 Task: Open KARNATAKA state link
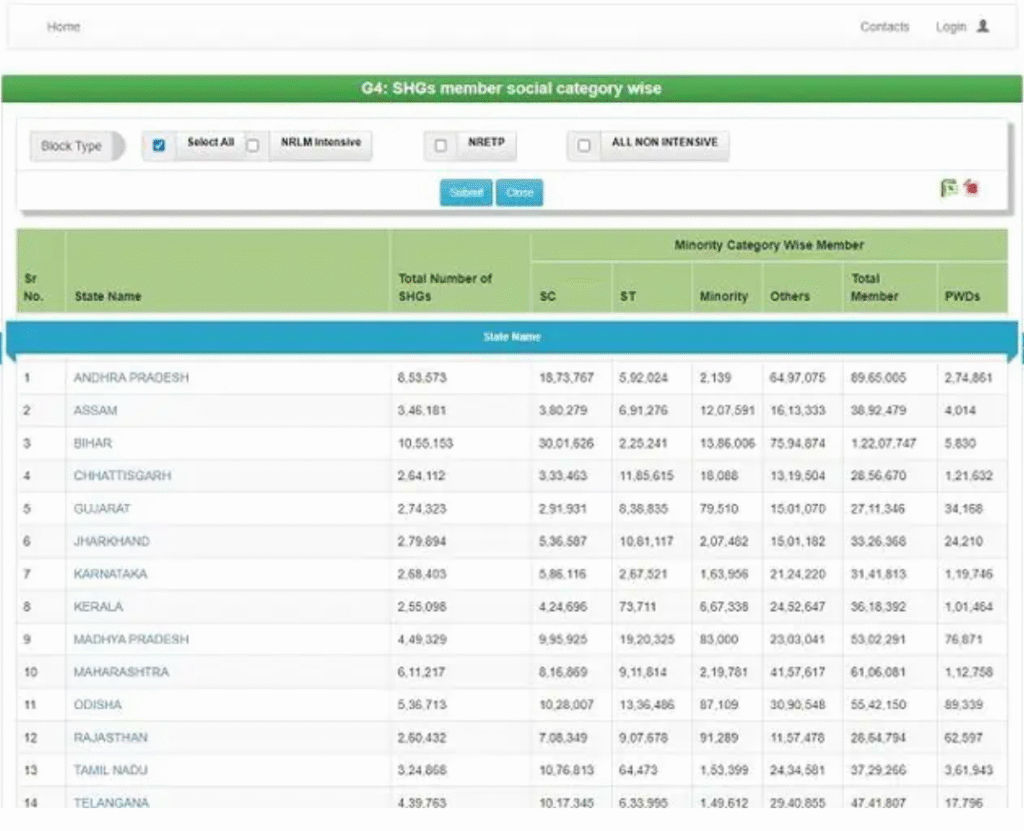110,574
